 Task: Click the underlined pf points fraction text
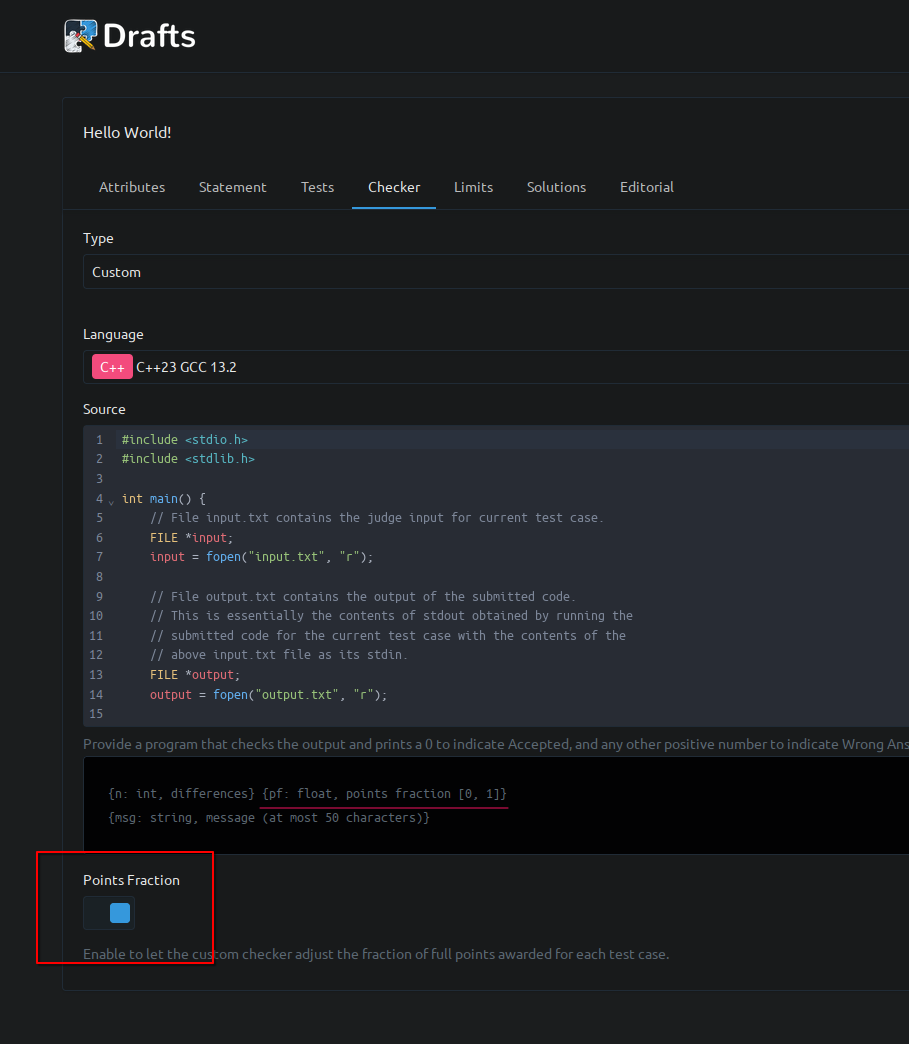pos(383,794)
